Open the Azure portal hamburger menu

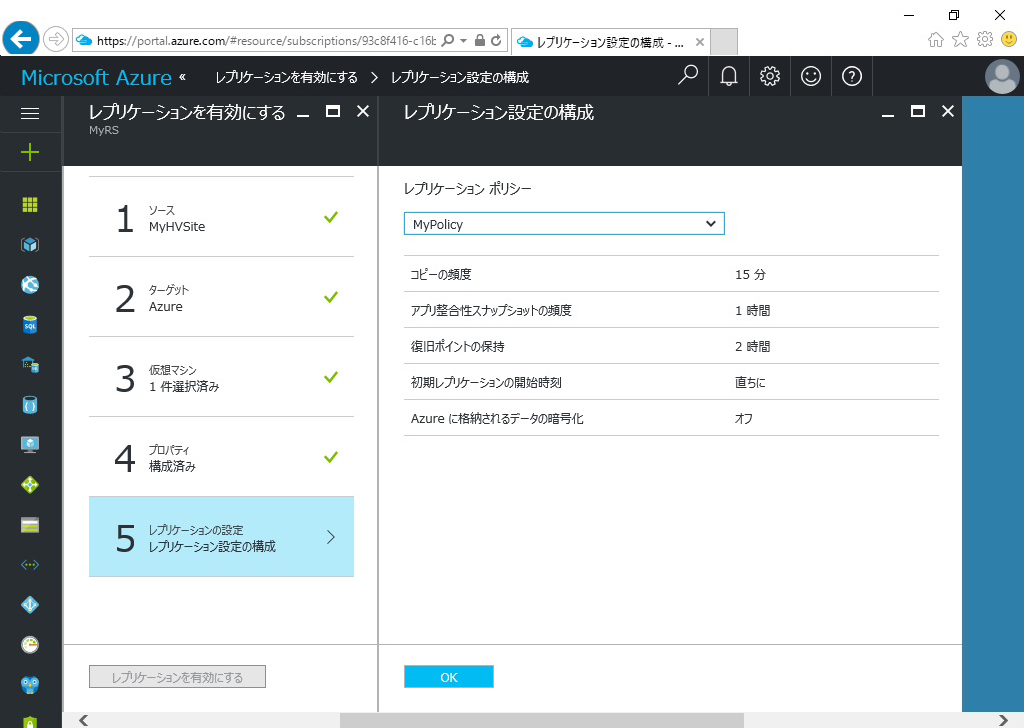(x=30, y=114)
